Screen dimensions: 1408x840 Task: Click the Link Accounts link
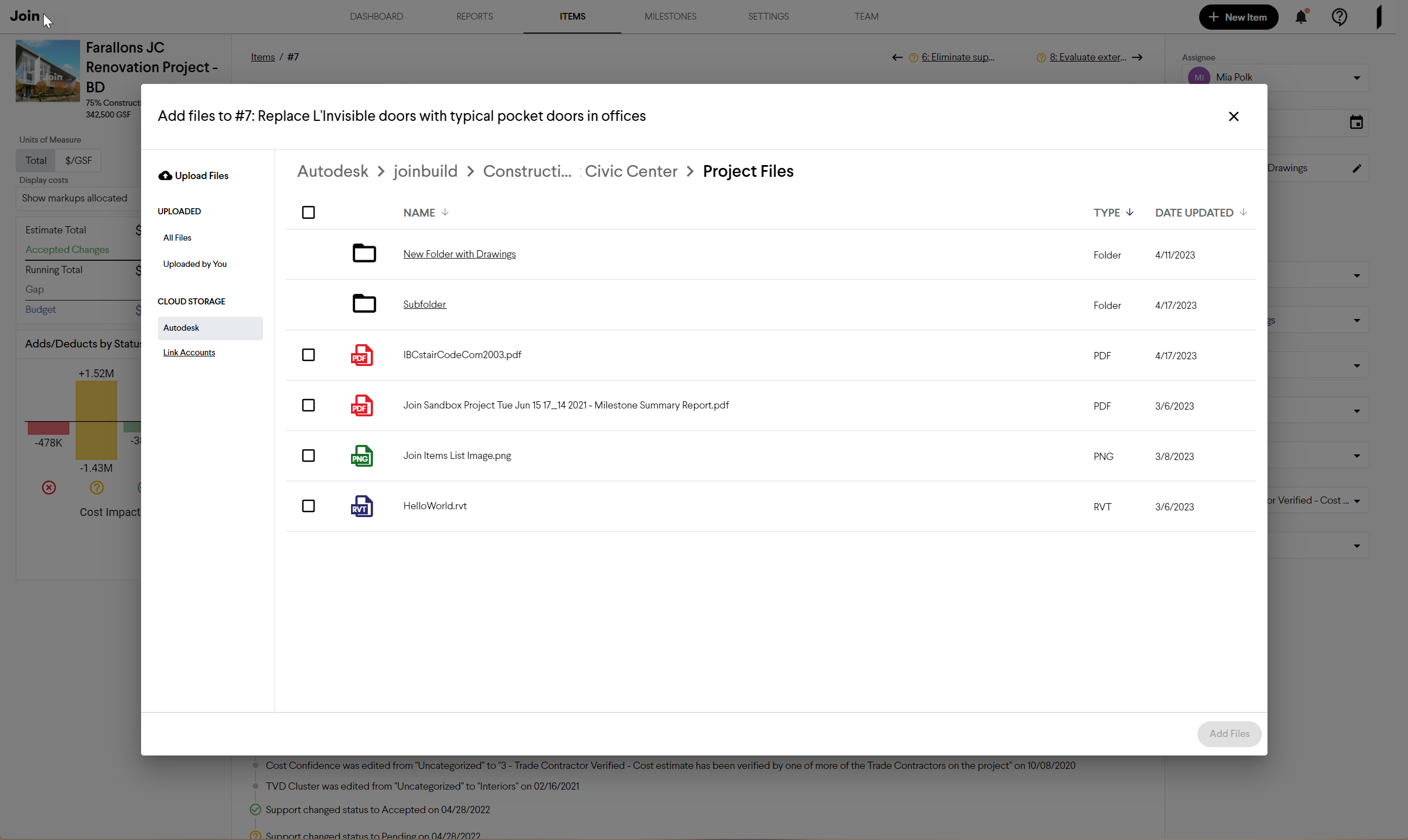(x=189, y=353)
